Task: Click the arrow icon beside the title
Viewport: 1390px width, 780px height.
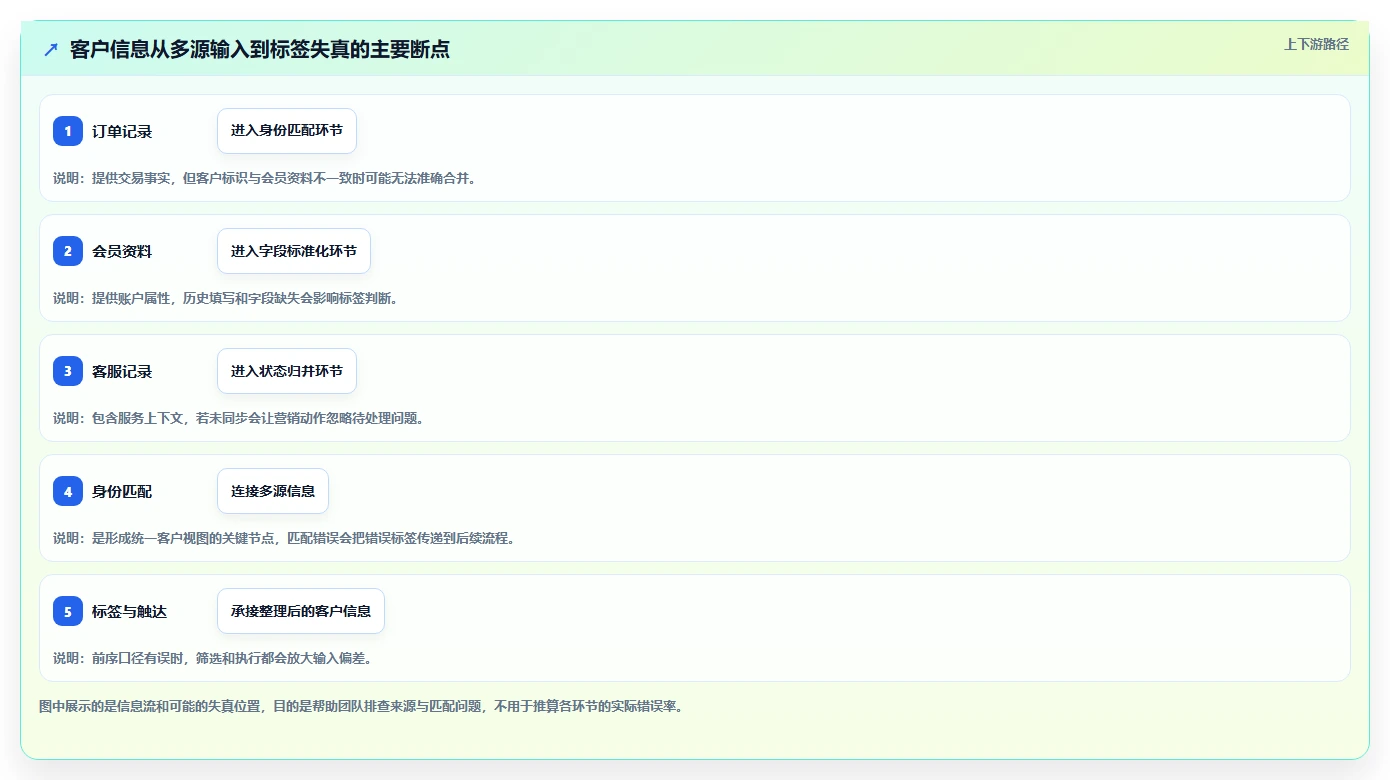Action: pos(51,49)
